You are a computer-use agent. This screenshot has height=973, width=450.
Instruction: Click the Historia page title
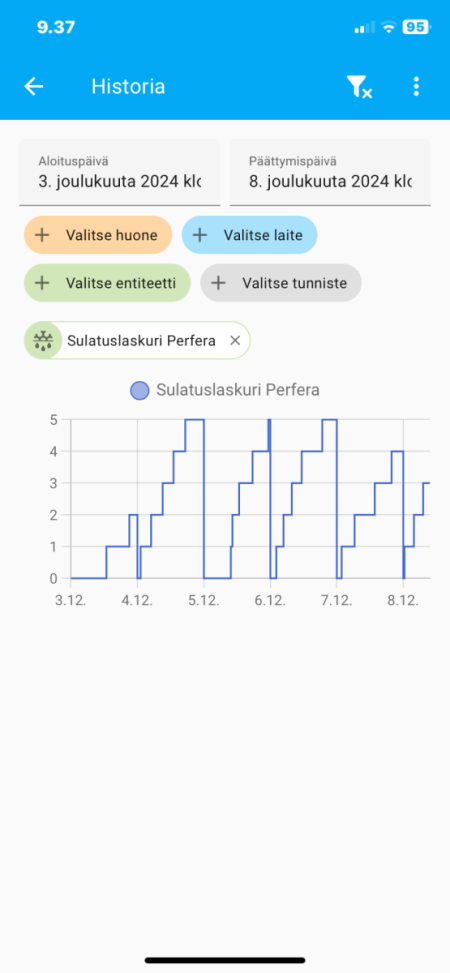point(128,86)
